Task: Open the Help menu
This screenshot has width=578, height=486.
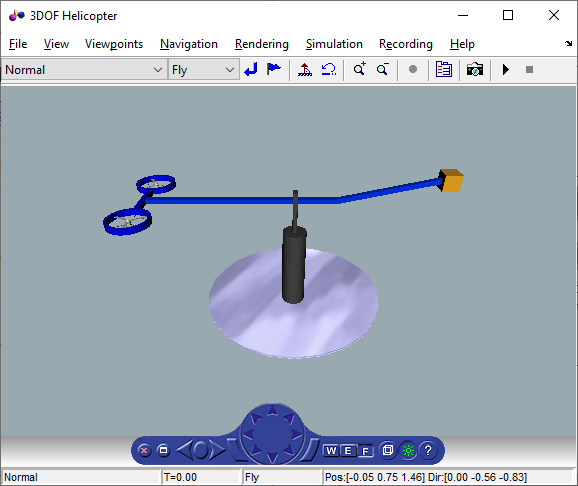Action: point(462,44)
